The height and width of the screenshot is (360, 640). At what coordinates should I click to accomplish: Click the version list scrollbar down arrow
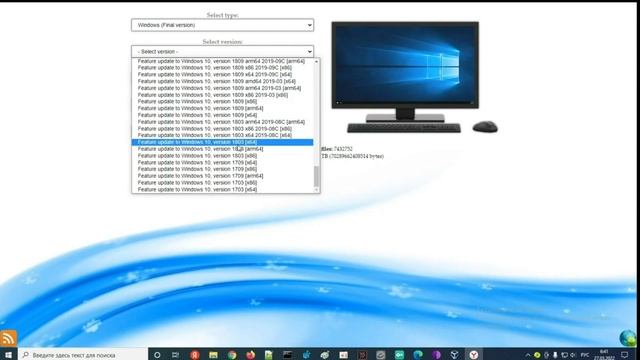click(x=316, y=190)
